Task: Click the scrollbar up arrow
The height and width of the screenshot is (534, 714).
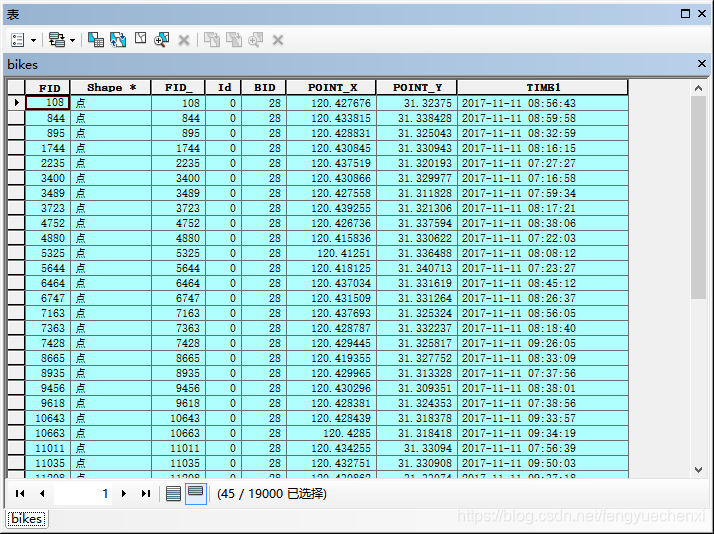Action: point(699,88)
